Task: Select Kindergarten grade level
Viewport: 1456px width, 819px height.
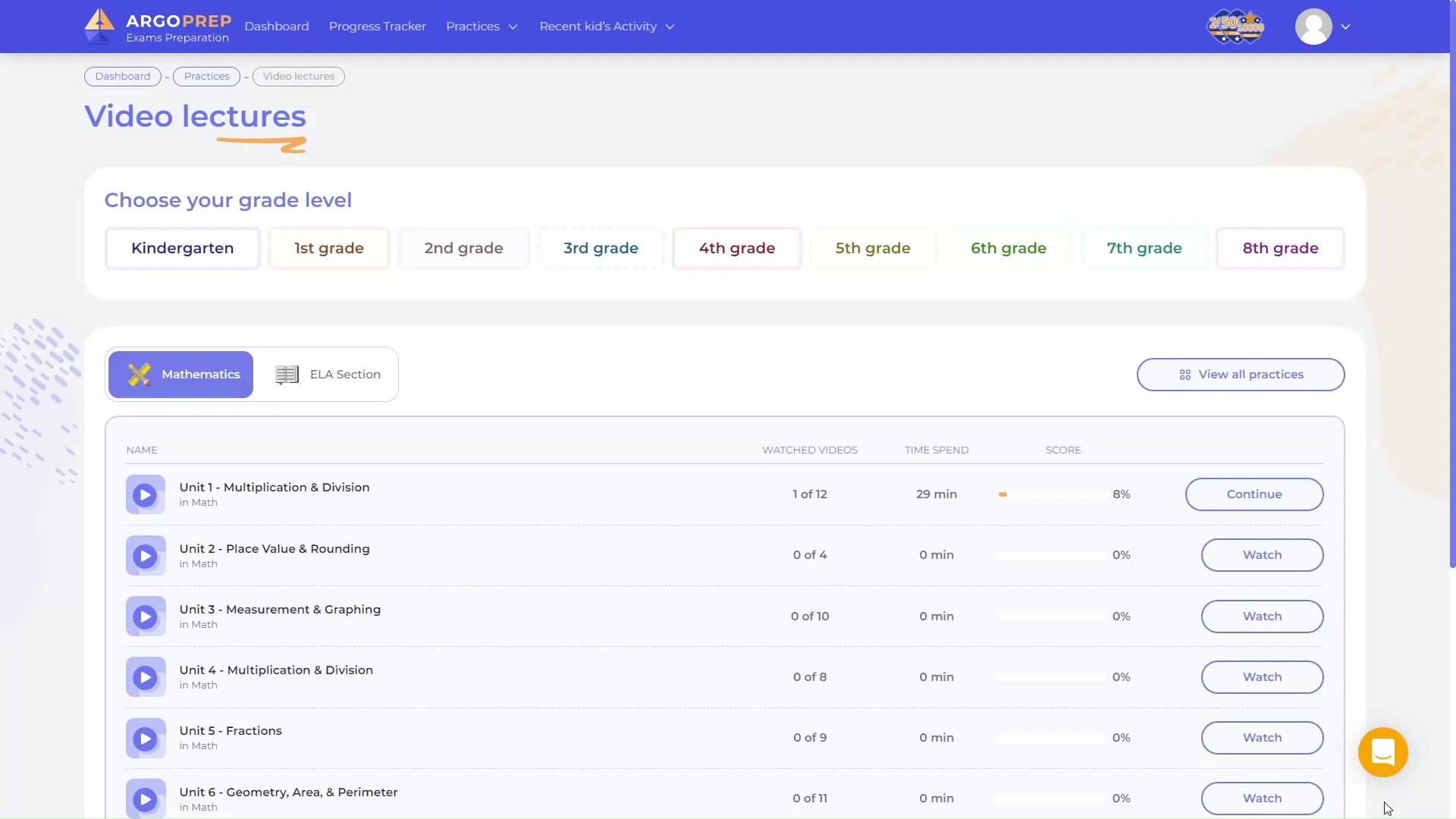Action: 183,248
